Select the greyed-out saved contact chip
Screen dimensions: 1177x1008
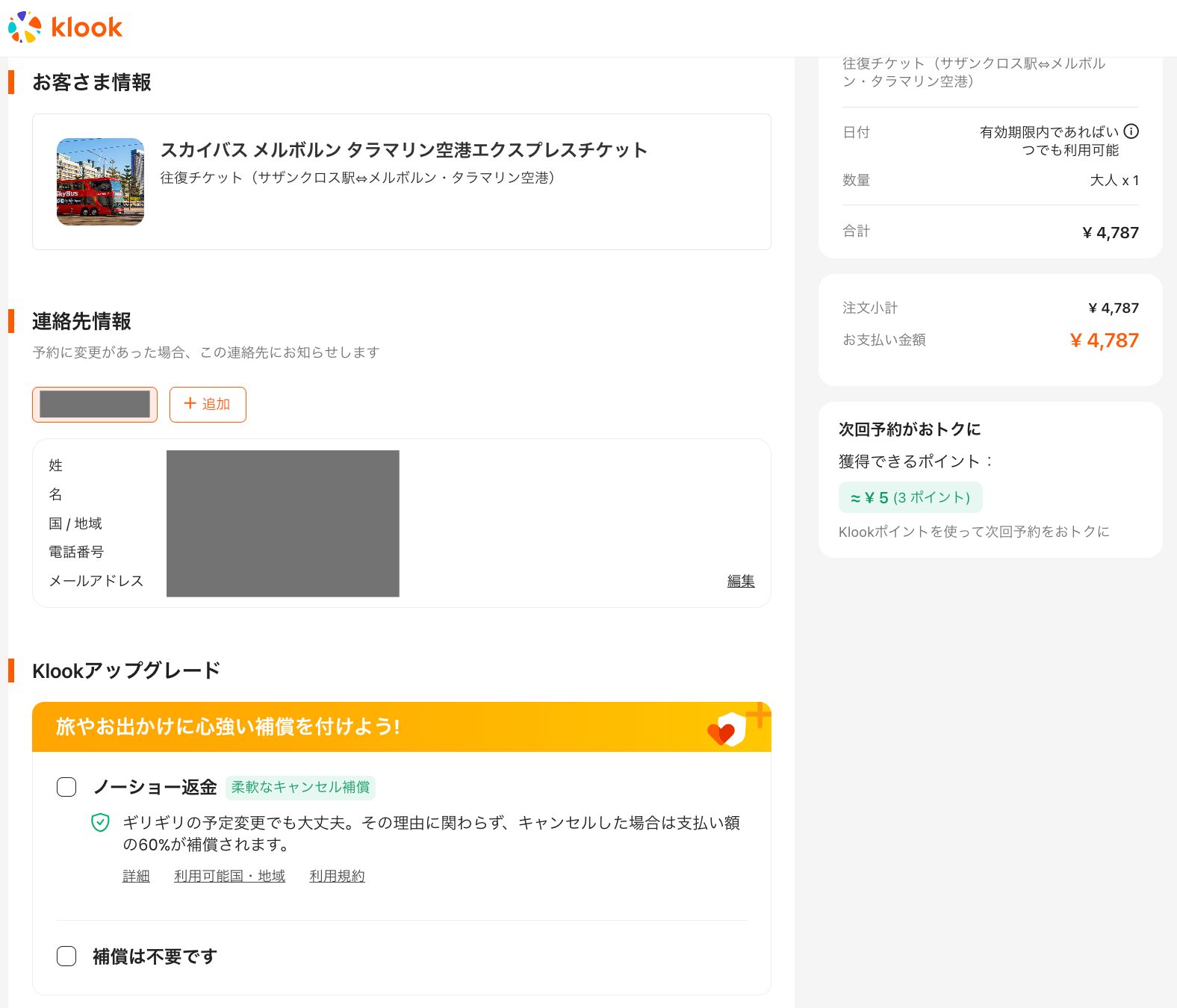[x=95, y=405]
